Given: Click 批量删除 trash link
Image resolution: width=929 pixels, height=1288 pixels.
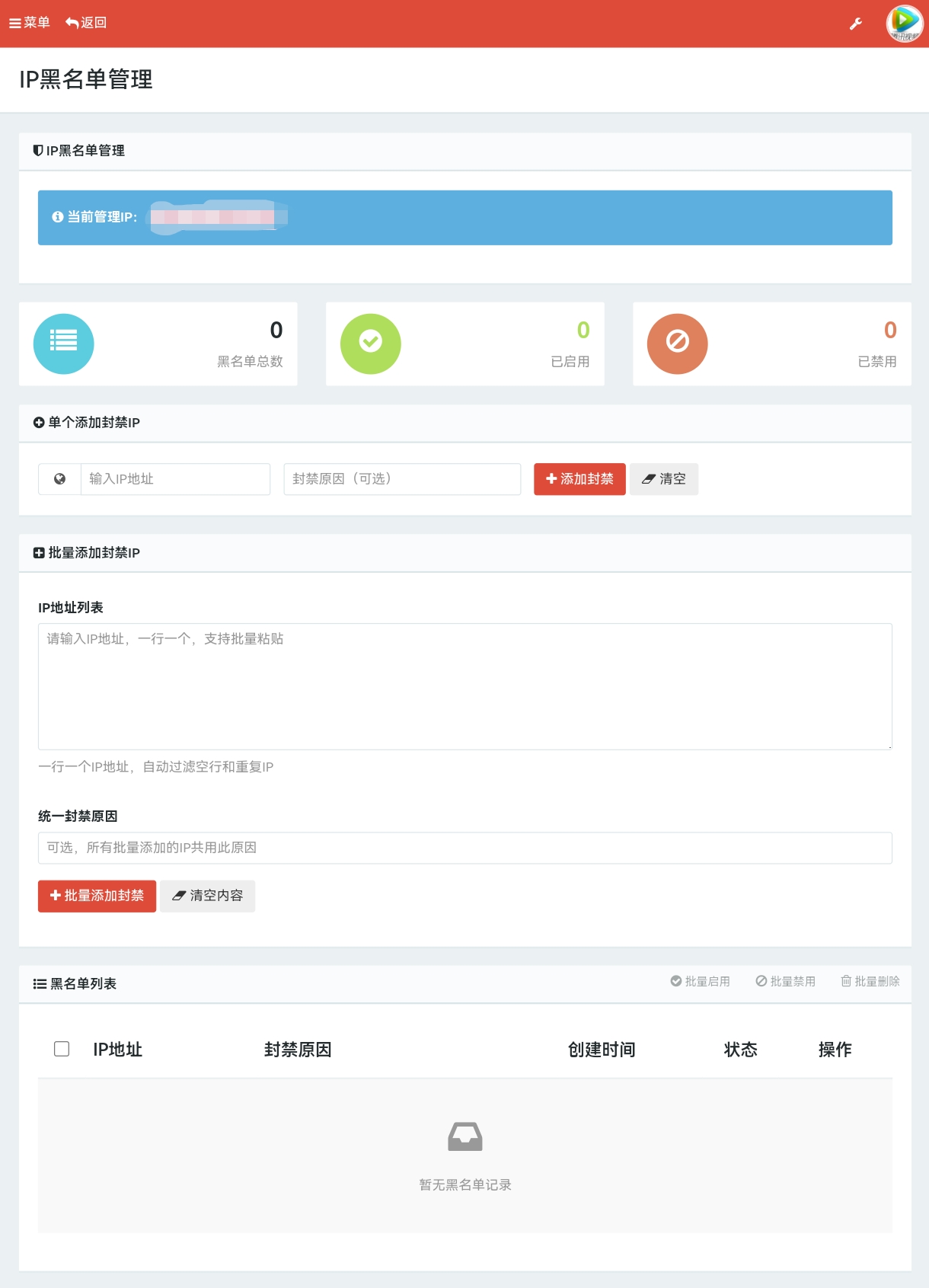Looking at the screenshot, I should [870, 981].
